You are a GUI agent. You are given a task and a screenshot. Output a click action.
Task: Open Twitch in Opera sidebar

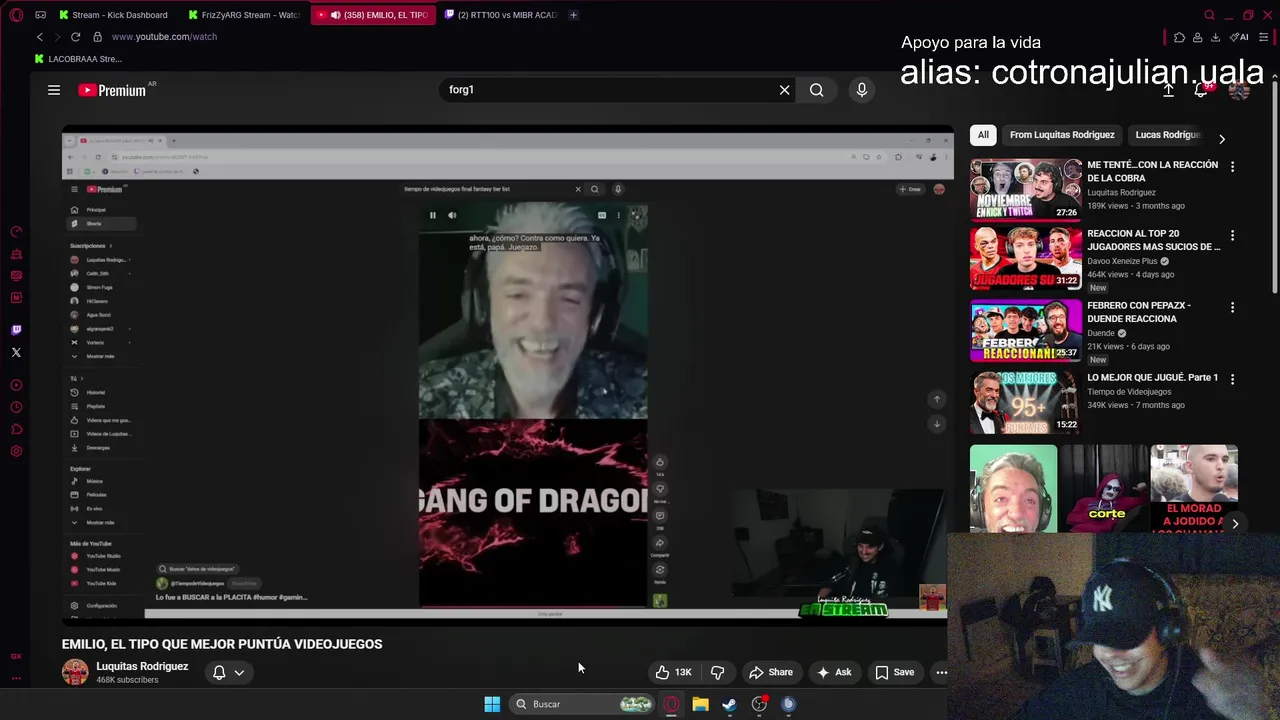16,329
